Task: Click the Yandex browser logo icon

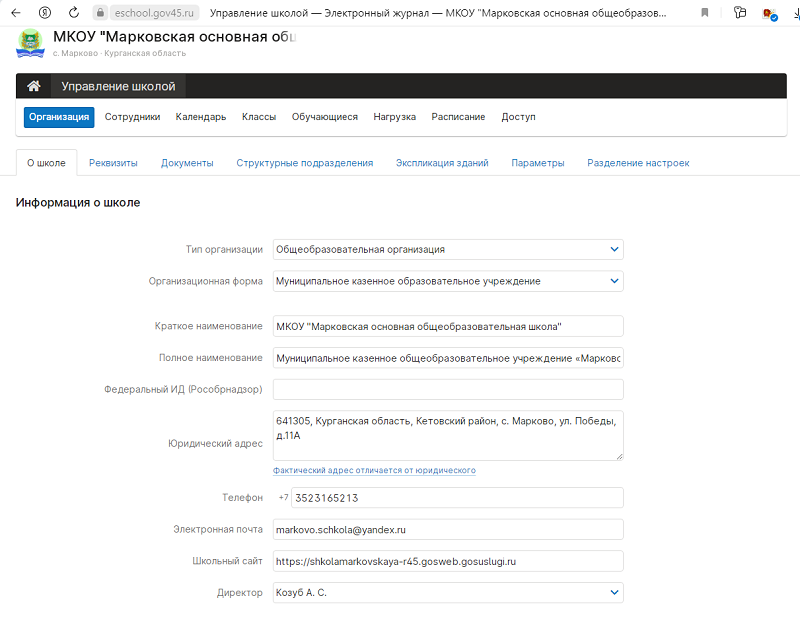Action: click(x=45, y=13)
